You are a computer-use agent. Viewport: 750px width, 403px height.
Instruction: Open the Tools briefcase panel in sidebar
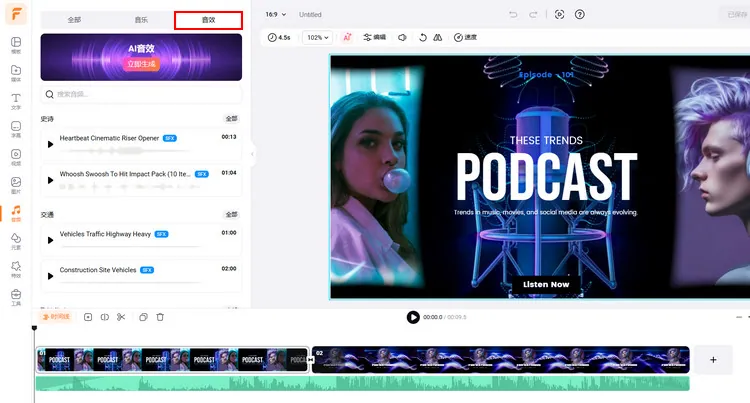click(16, 297)
